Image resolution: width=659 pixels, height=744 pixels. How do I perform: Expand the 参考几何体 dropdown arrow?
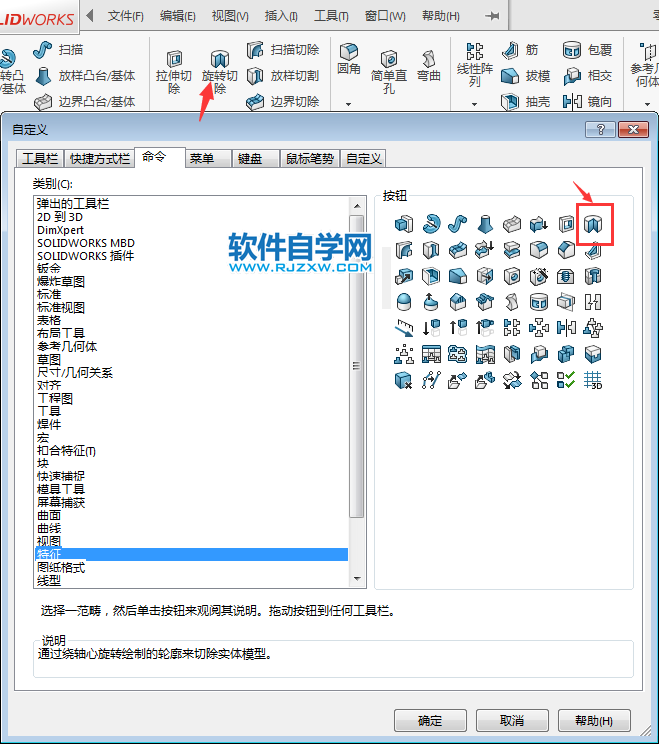[x=648, y=104]
